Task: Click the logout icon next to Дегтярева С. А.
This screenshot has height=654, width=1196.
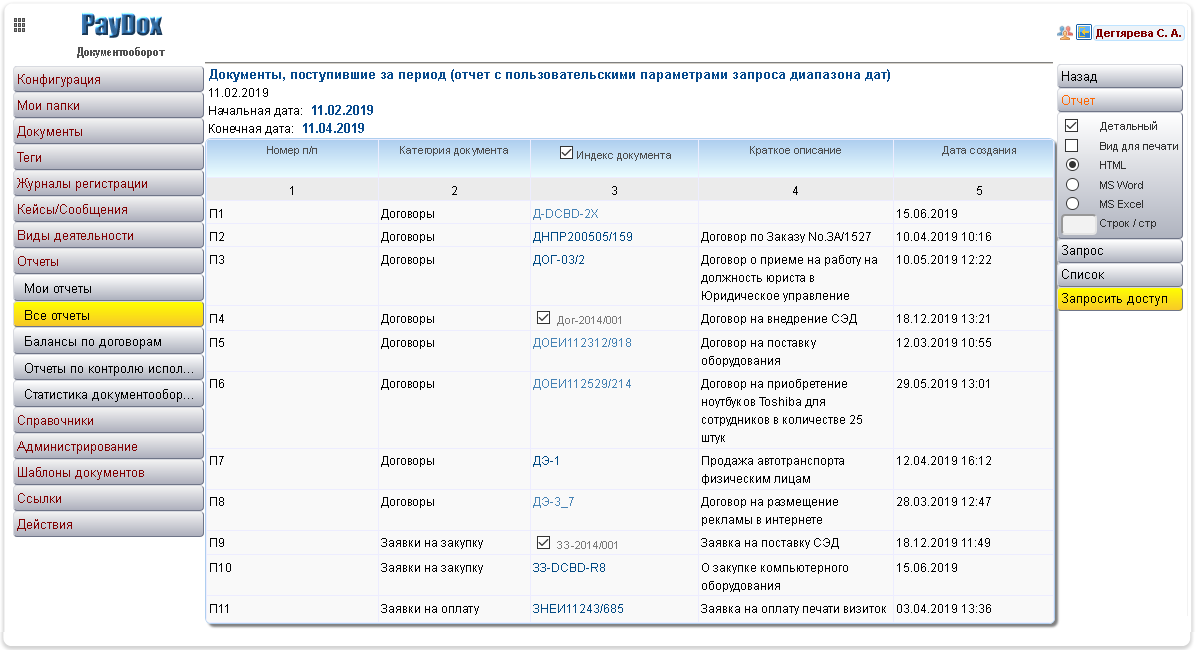Action: [x=1082, y=31]
